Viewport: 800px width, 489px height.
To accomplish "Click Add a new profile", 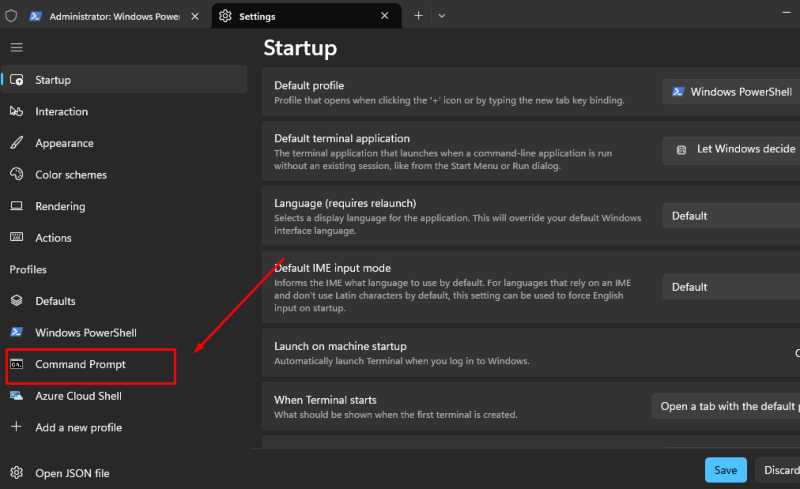I will [x=124, y=428].
